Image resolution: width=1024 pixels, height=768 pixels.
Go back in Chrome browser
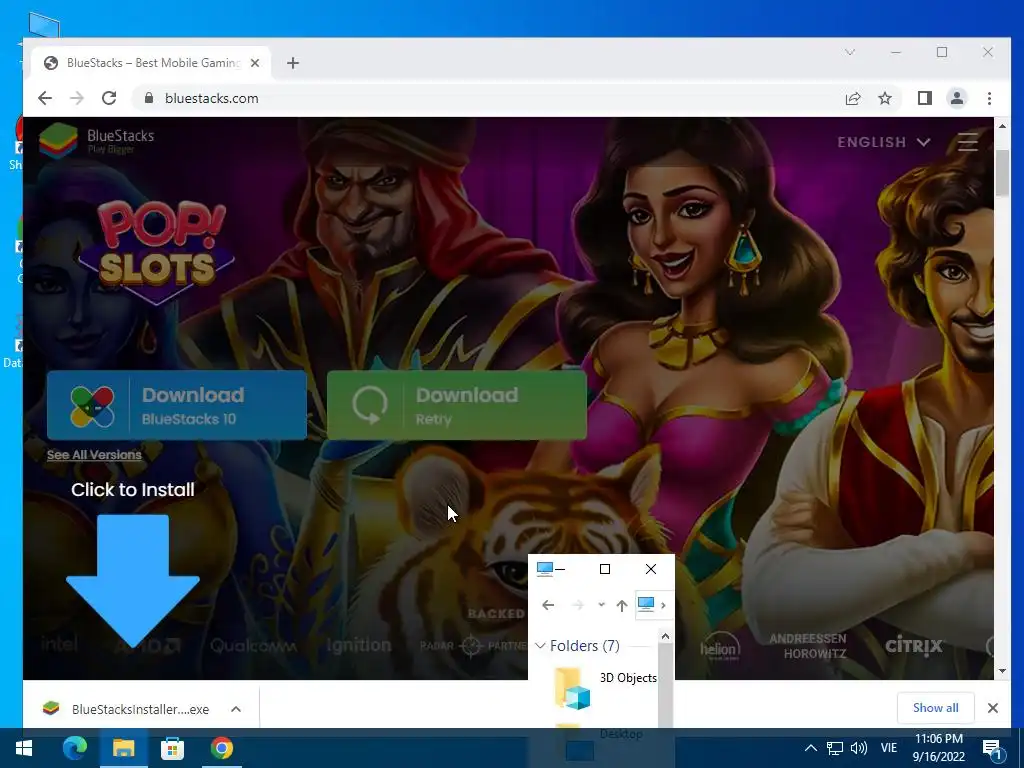coord(44,98)
